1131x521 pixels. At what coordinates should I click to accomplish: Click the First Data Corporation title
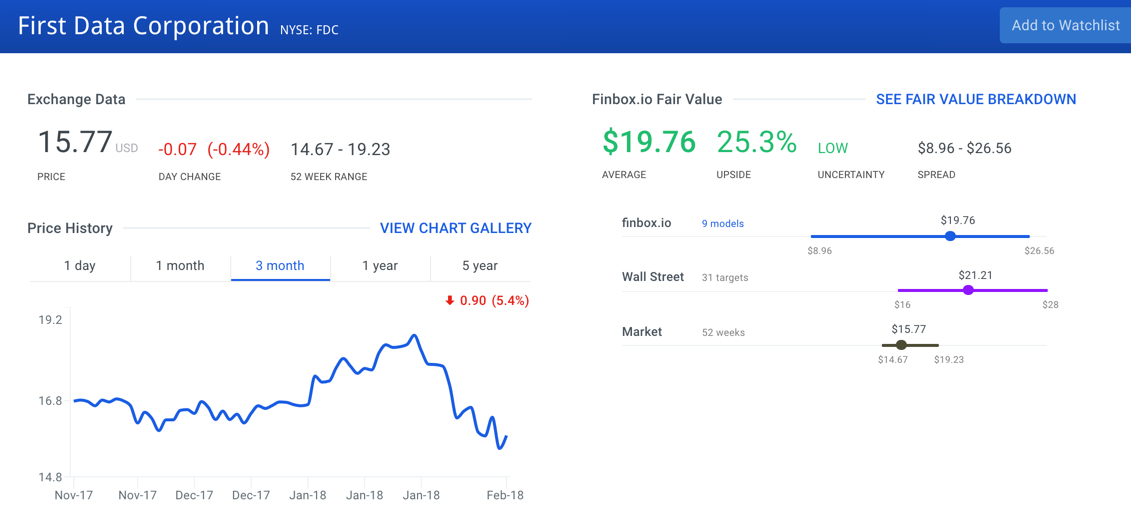(143, 26)
